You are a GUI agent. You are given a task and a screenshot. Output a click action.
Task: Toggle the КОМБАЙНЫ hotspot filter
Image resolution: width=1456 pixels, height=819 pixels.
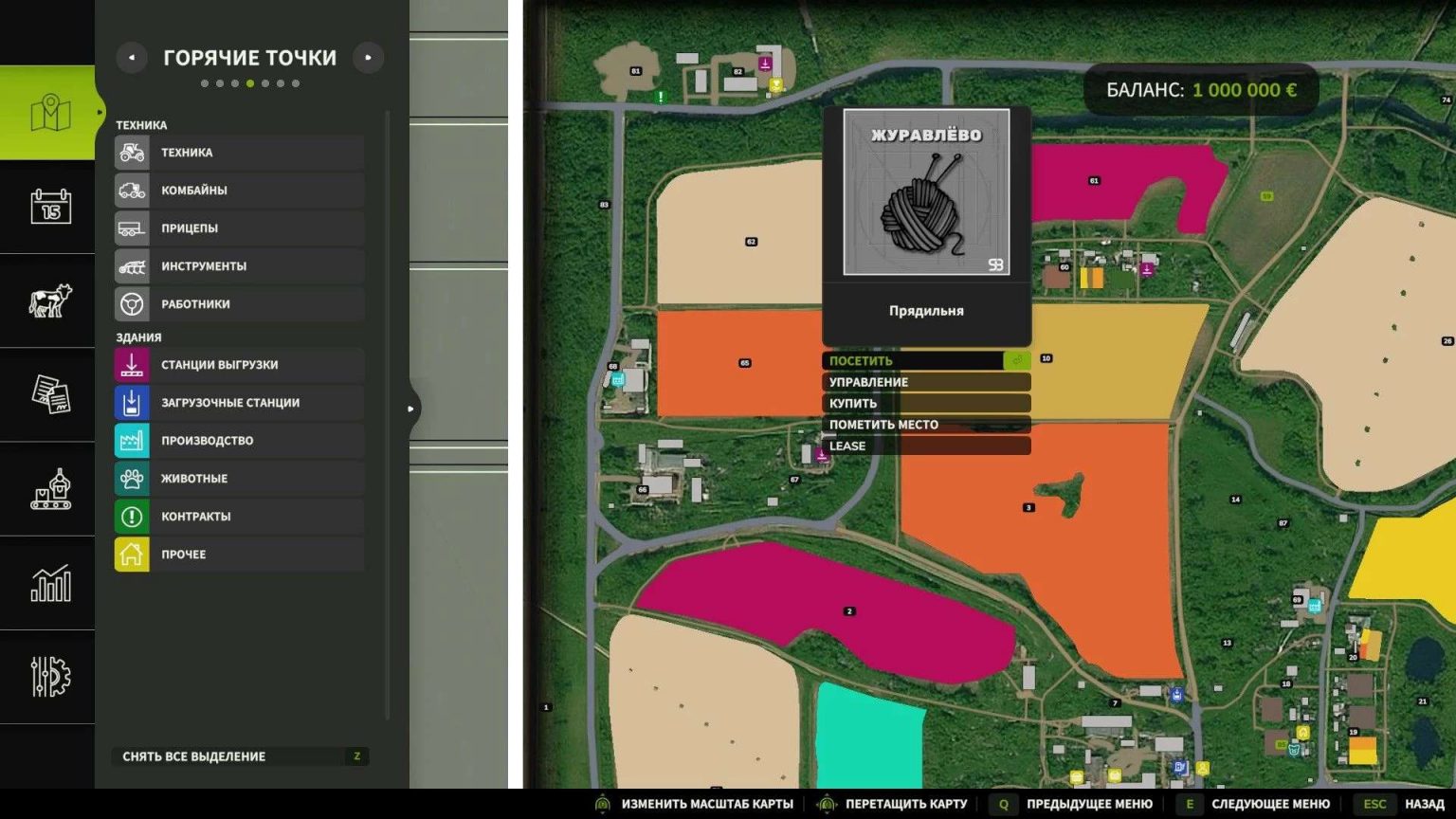click(x=237, y=190)
